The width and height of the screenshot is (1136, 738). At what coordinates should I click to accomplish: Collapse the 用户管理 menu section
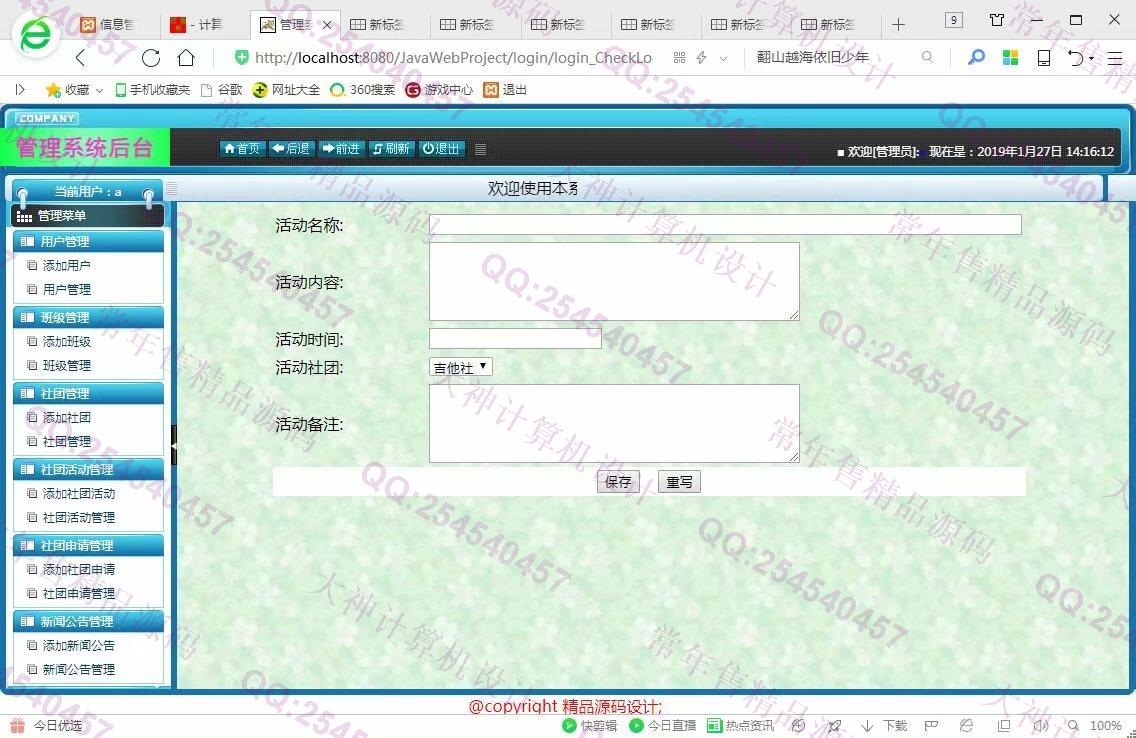click(x=88, y=241)
